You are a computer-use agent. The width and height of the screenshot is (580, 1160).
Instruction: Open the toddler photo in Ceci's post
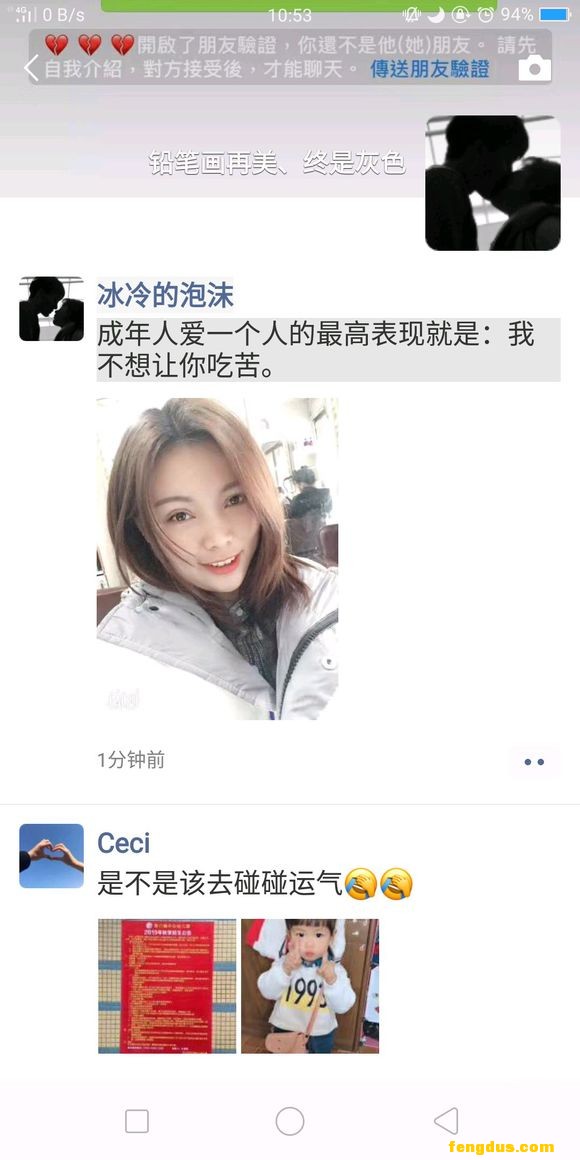coord(310,985)
